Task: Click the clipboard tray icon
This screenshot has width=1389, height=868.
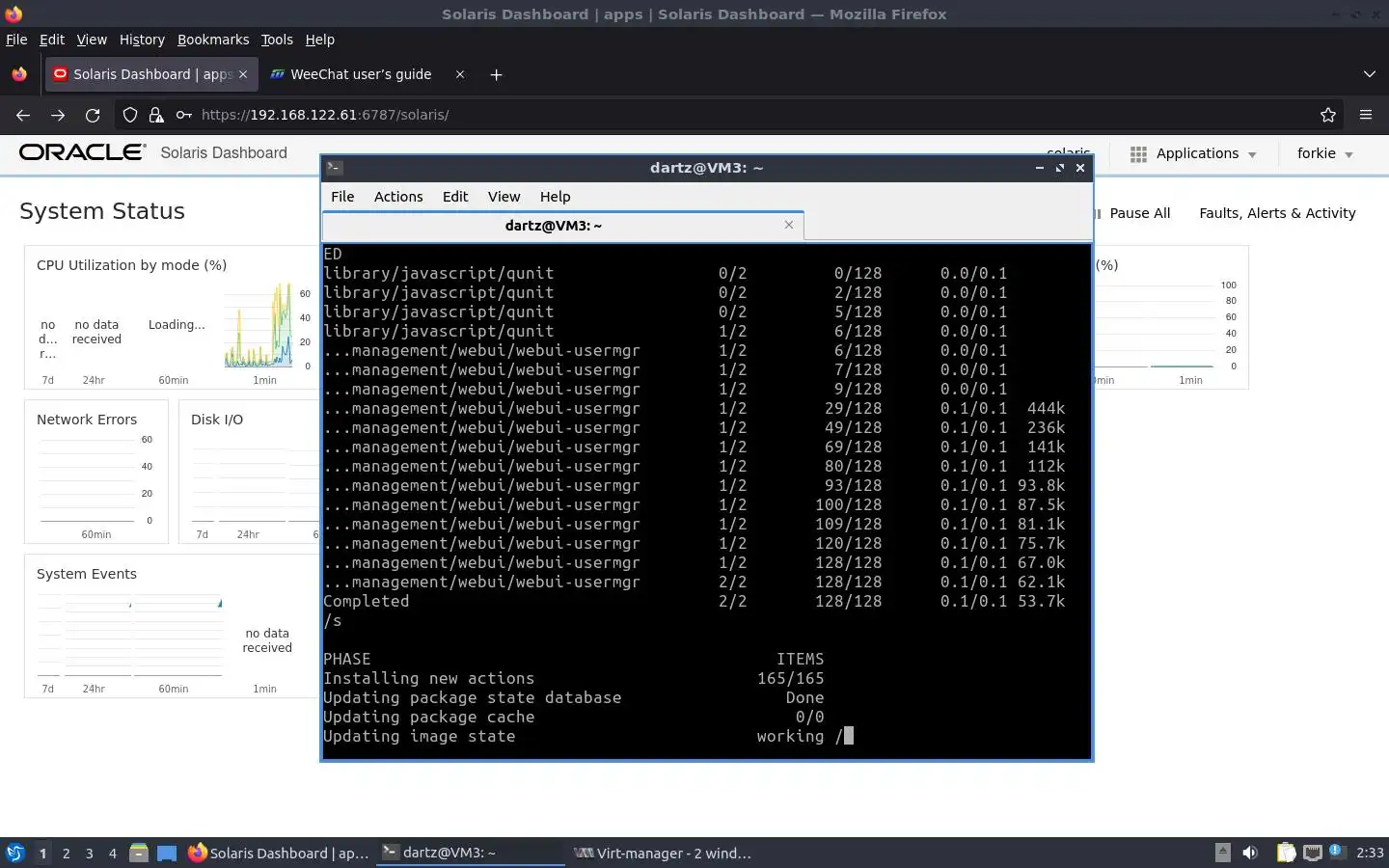Action: pyautogui.click(x=1286, y=853)
